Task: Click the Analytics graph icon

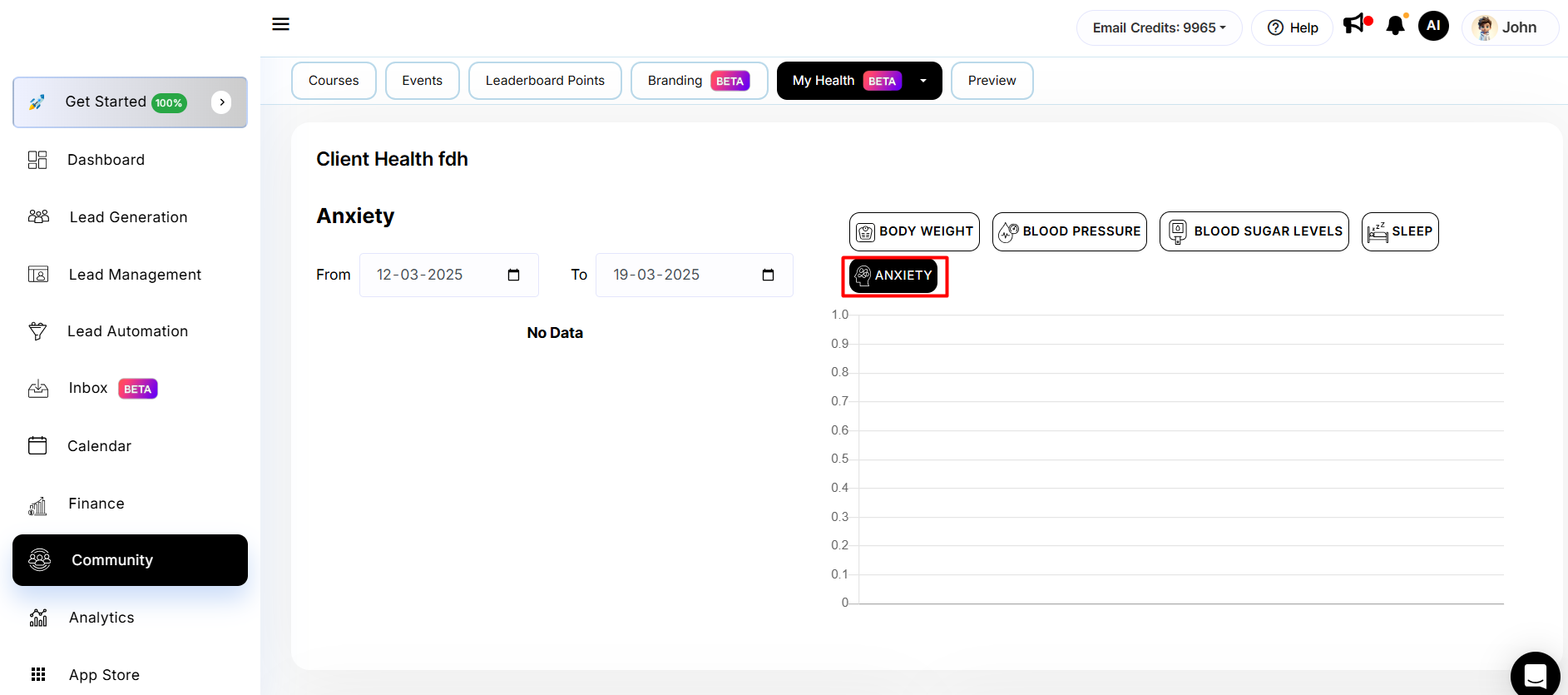Action: pos(38,618)
